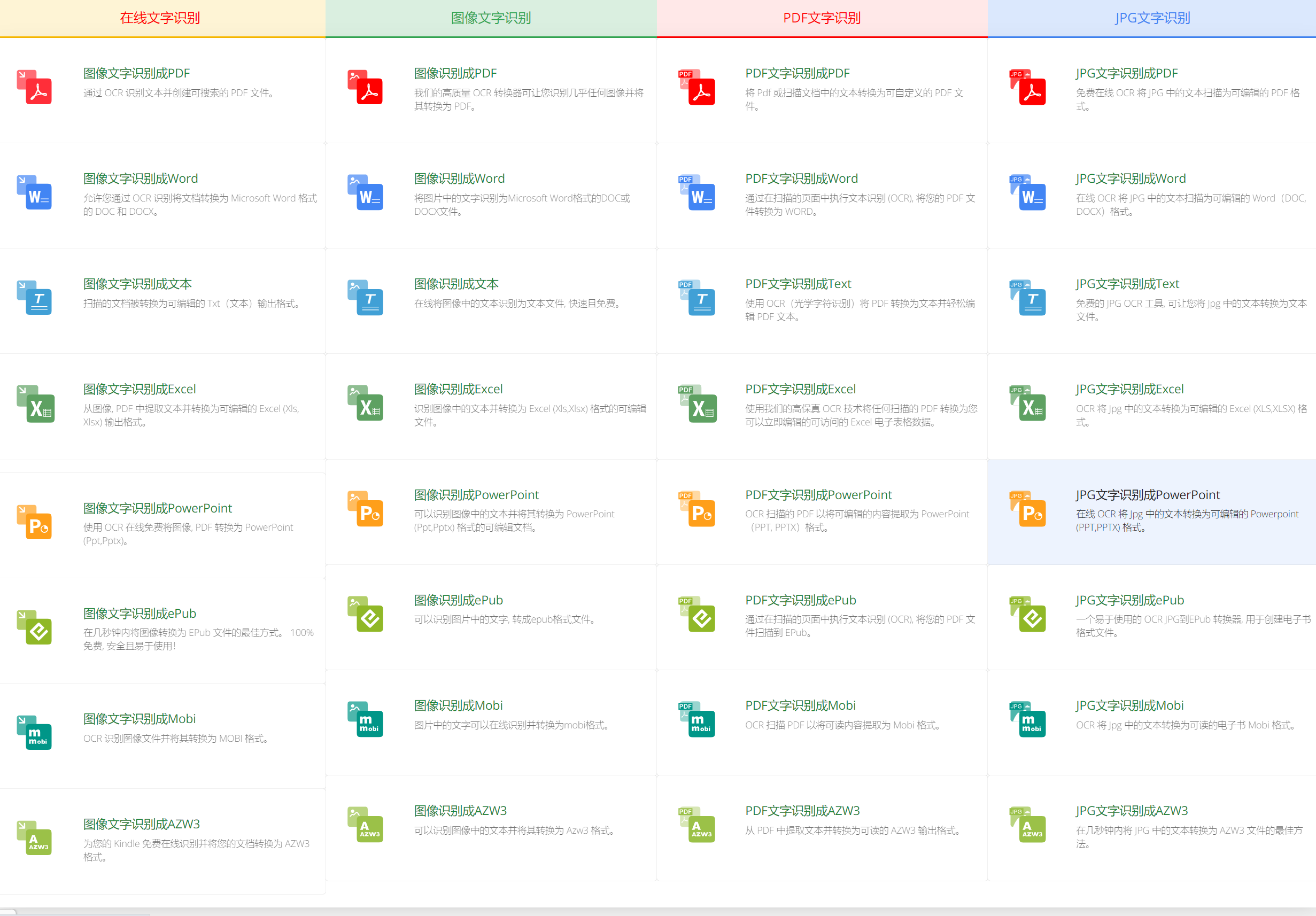
Task: Open the PDF文字识别成AZW3 link
Action: [x=802, y=811]
